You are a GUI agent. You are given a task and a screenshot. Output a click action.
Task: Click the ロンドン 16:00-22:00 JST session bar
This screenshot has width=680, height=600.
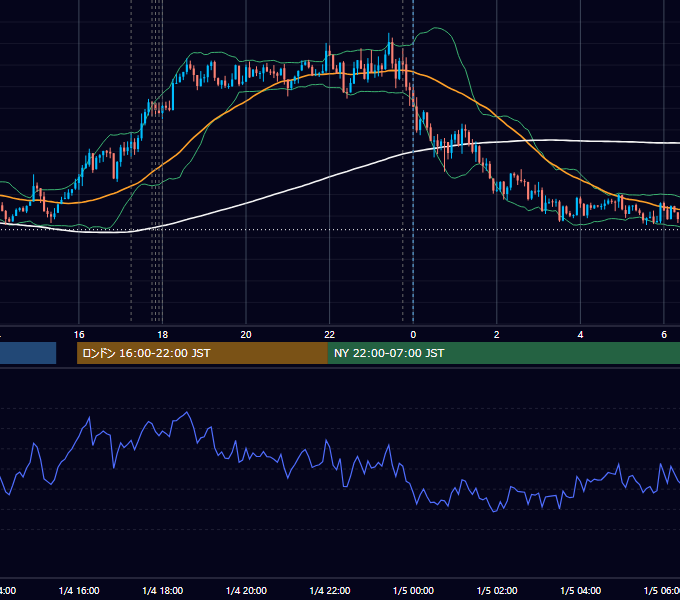tap(202, 353)
